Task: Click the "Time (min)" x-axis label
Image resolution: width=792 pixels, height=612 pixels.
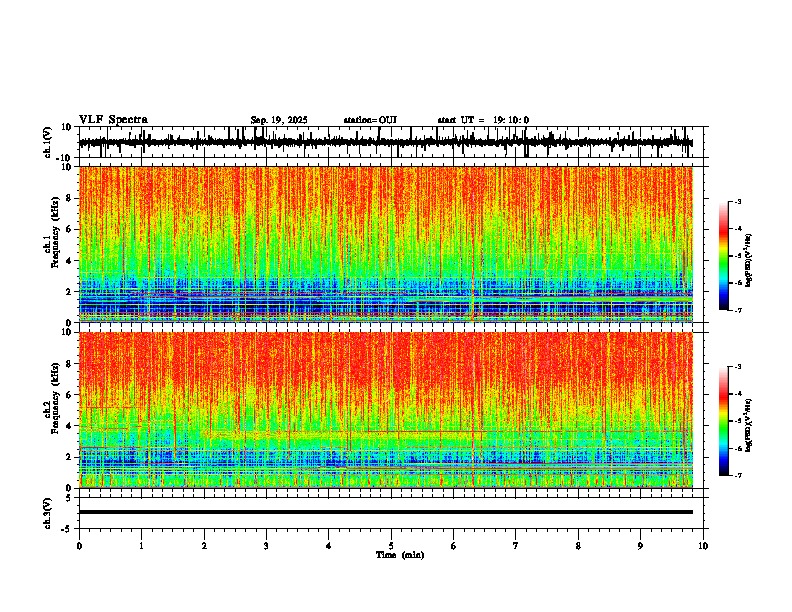Action: 400,555
